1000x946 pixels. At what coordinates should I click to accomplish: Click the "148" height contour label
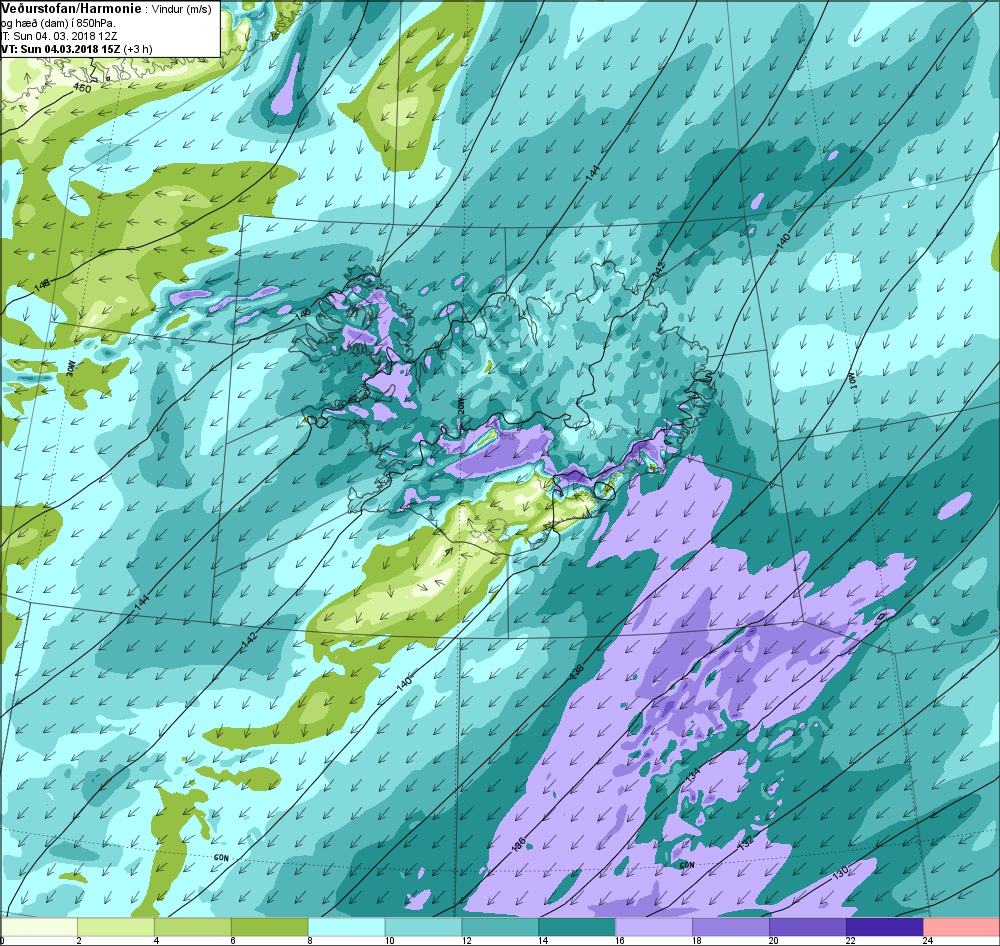tap(43, 286)
